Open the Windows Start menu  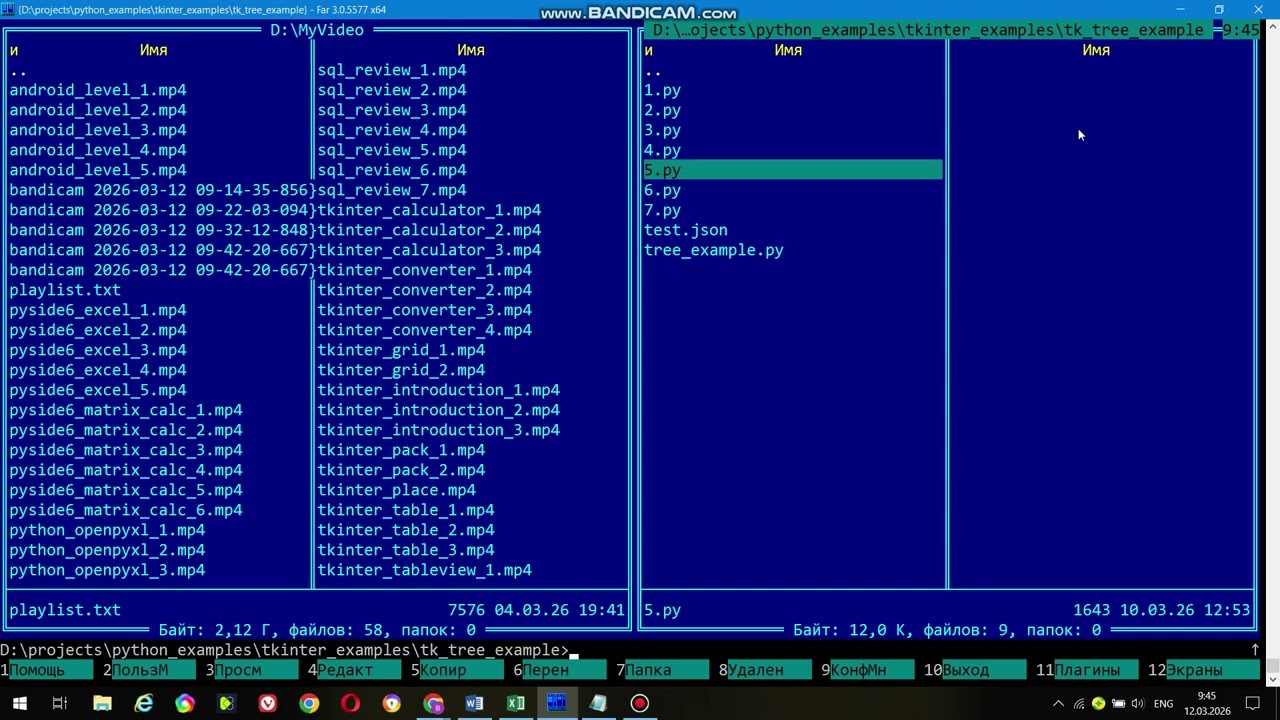click(19, 704)
